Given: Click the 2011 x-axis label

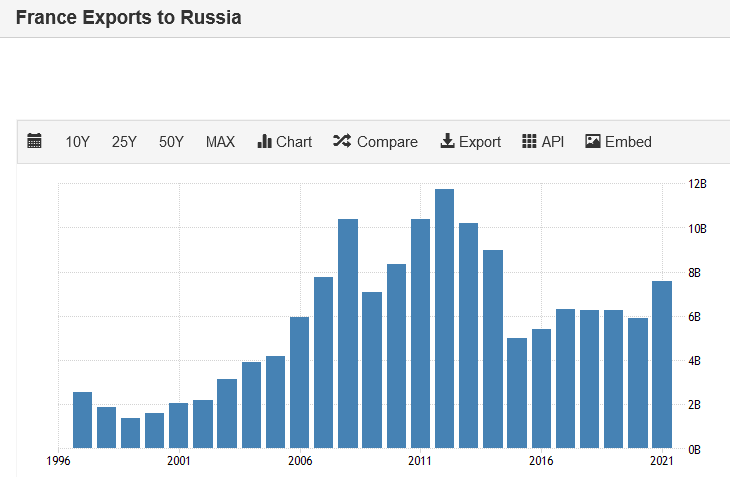Looking at the screenshot, I should (x=420, y=461).
